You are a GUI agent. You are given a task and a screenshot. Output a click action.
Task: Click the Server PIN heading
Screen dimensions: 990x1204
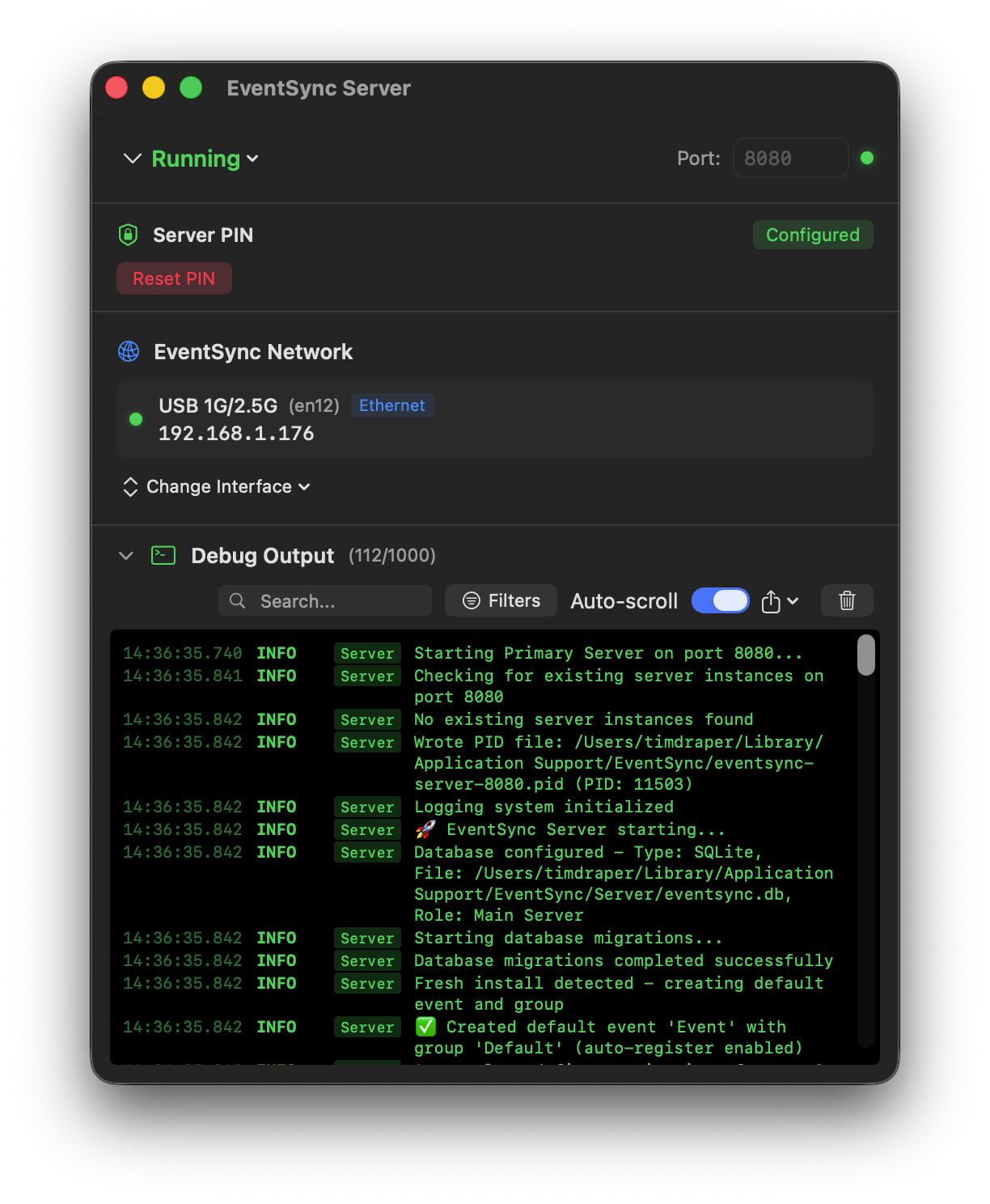tap(203, 235)
